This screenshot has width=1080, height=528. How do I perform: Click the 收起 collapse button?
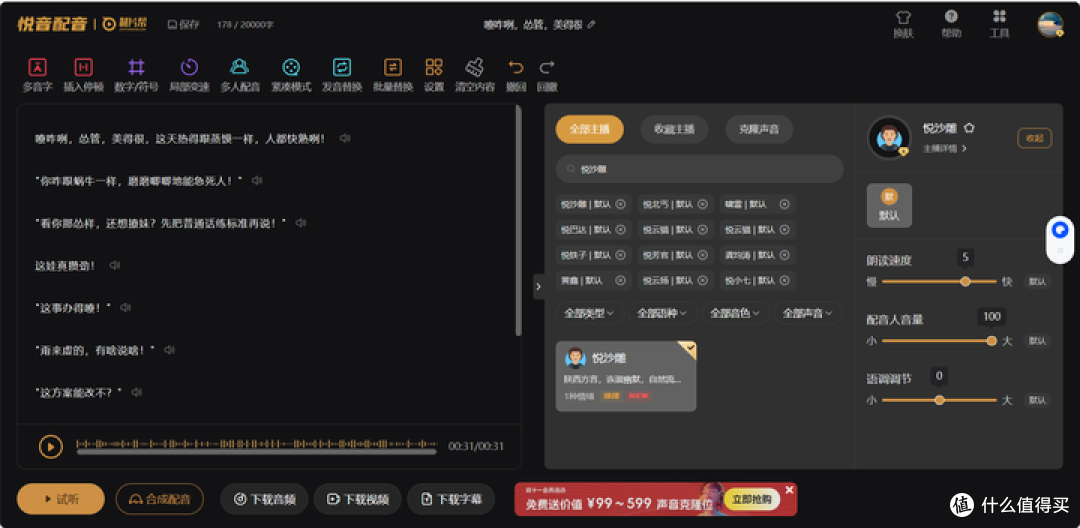[1035, 138]
